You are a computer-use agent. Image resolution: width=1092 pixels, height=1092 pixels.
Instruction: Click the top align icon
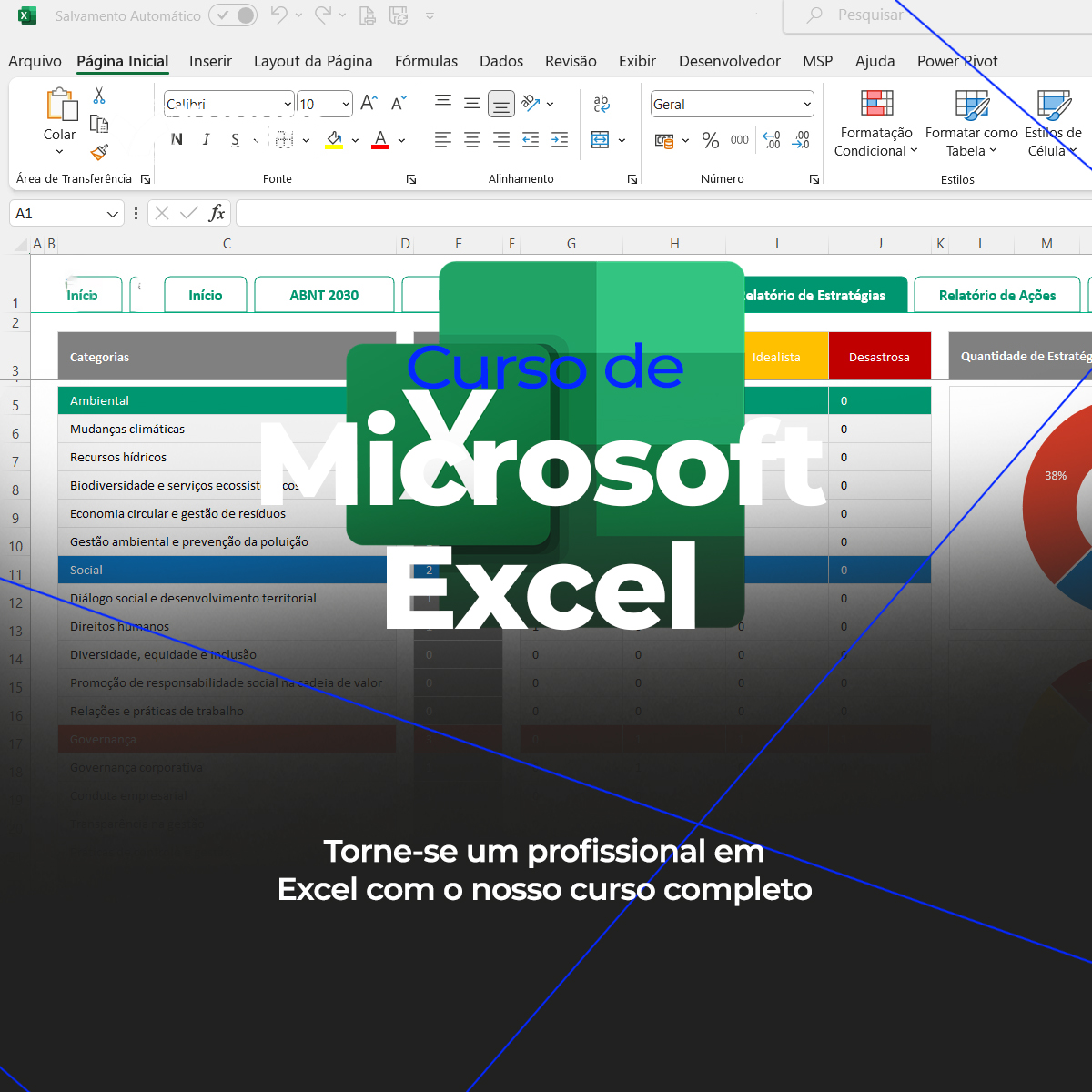click(443, 103)
